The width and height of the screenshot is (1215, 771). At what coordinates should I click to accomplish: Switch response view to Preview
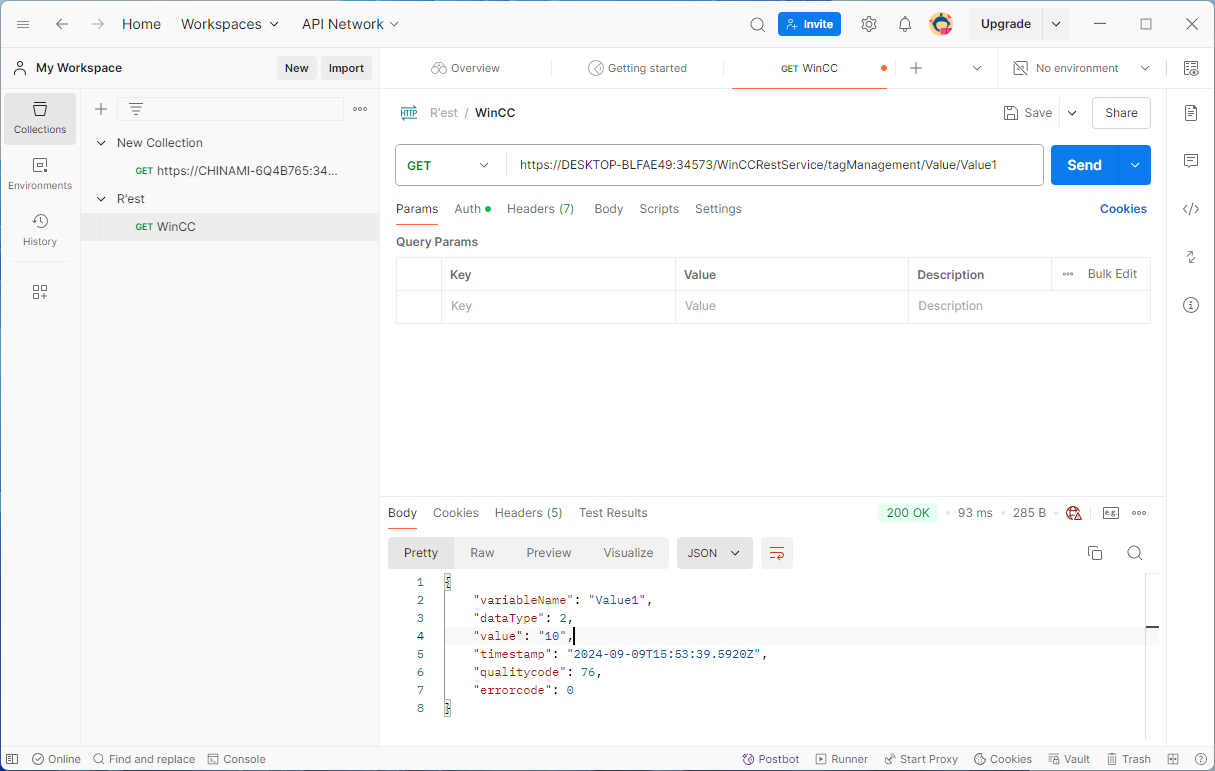[x=549, y=553]
